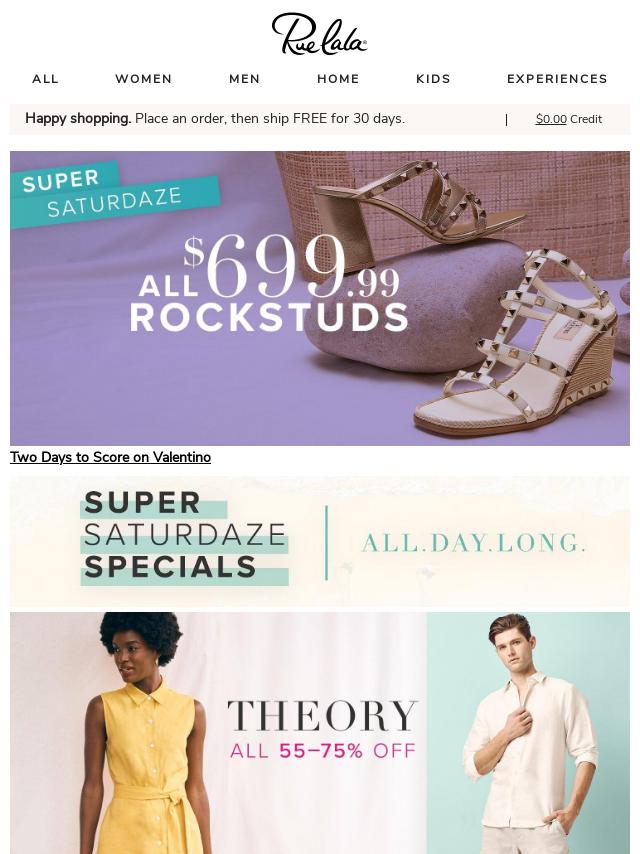View the $0.00 Credit balance link
The width and height of the screenshot is (640, 854).
[x=569, y=119]
